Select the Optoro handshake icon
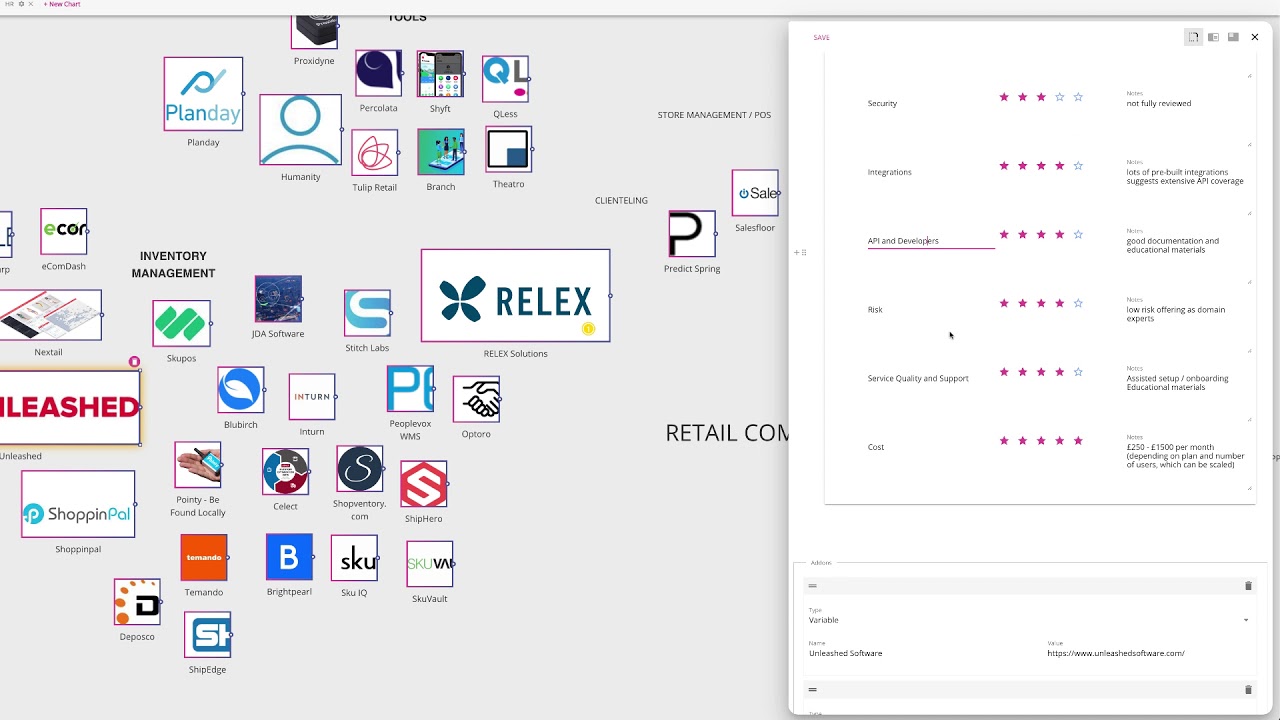1280x720 pixels. point(476,400)
